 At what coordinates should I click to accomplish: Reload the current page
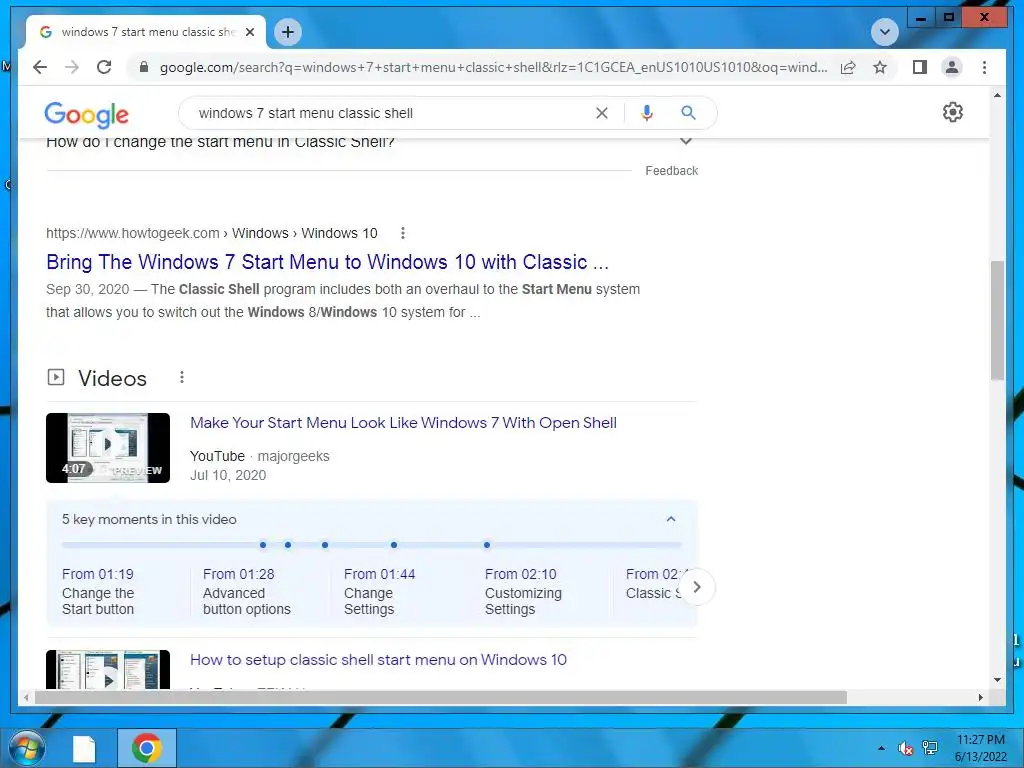(x=104, y=67)
